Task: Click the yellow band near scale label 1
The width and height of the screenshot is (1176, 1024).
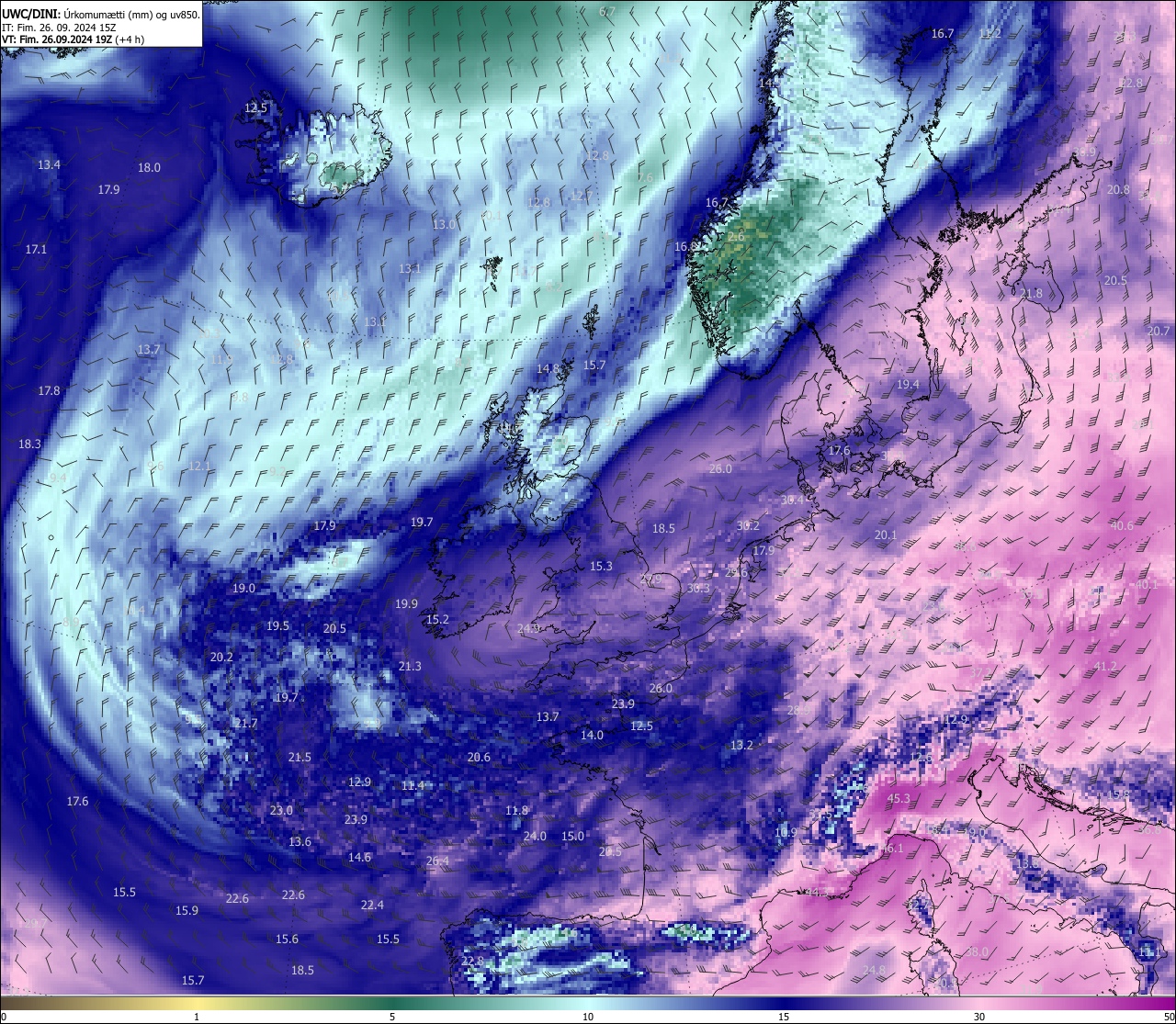Action: click(197, 1004)
